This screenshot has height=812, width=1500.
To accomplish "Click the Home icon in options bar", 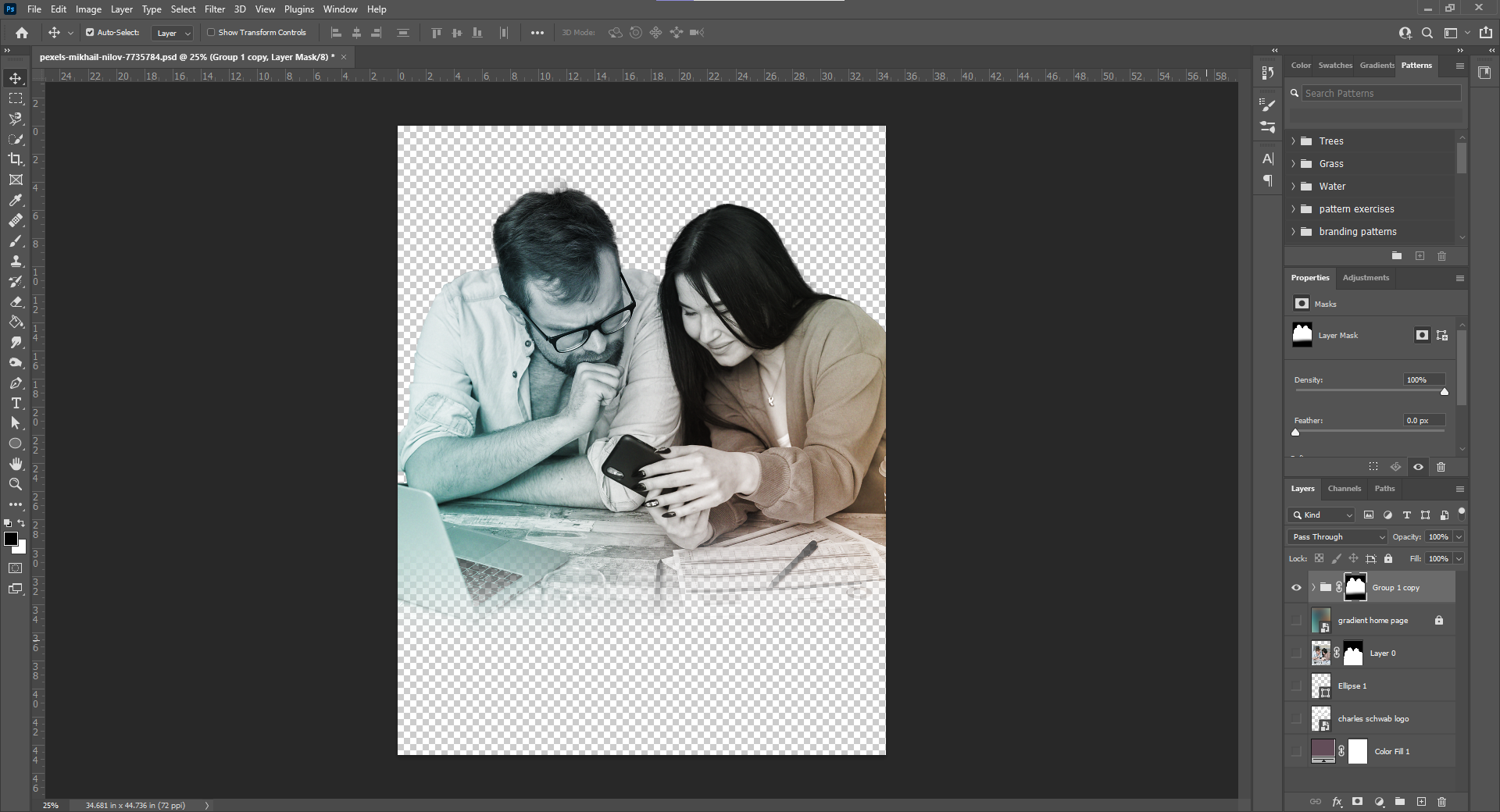I will [x=22, y=33].
